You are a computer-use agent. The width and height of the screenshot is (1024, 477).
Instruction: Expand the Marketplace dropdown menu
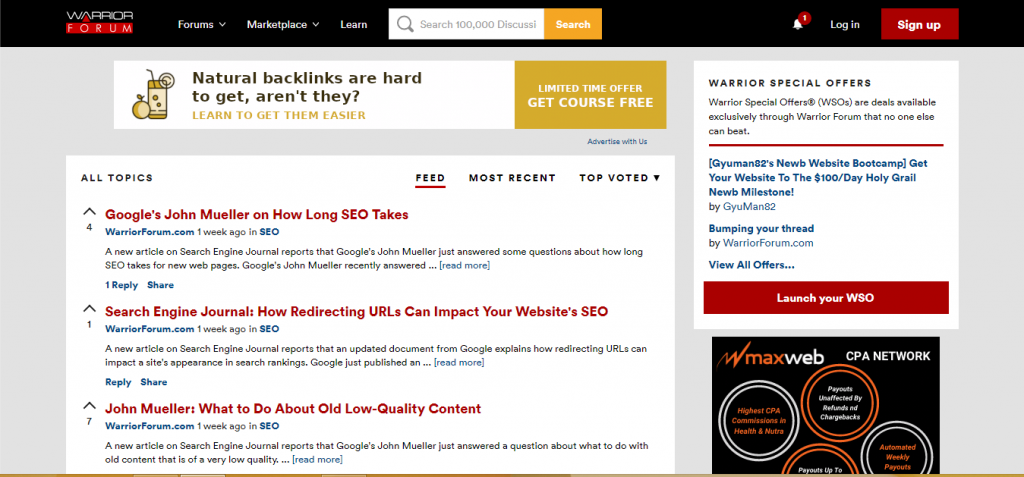coord(283,24)
